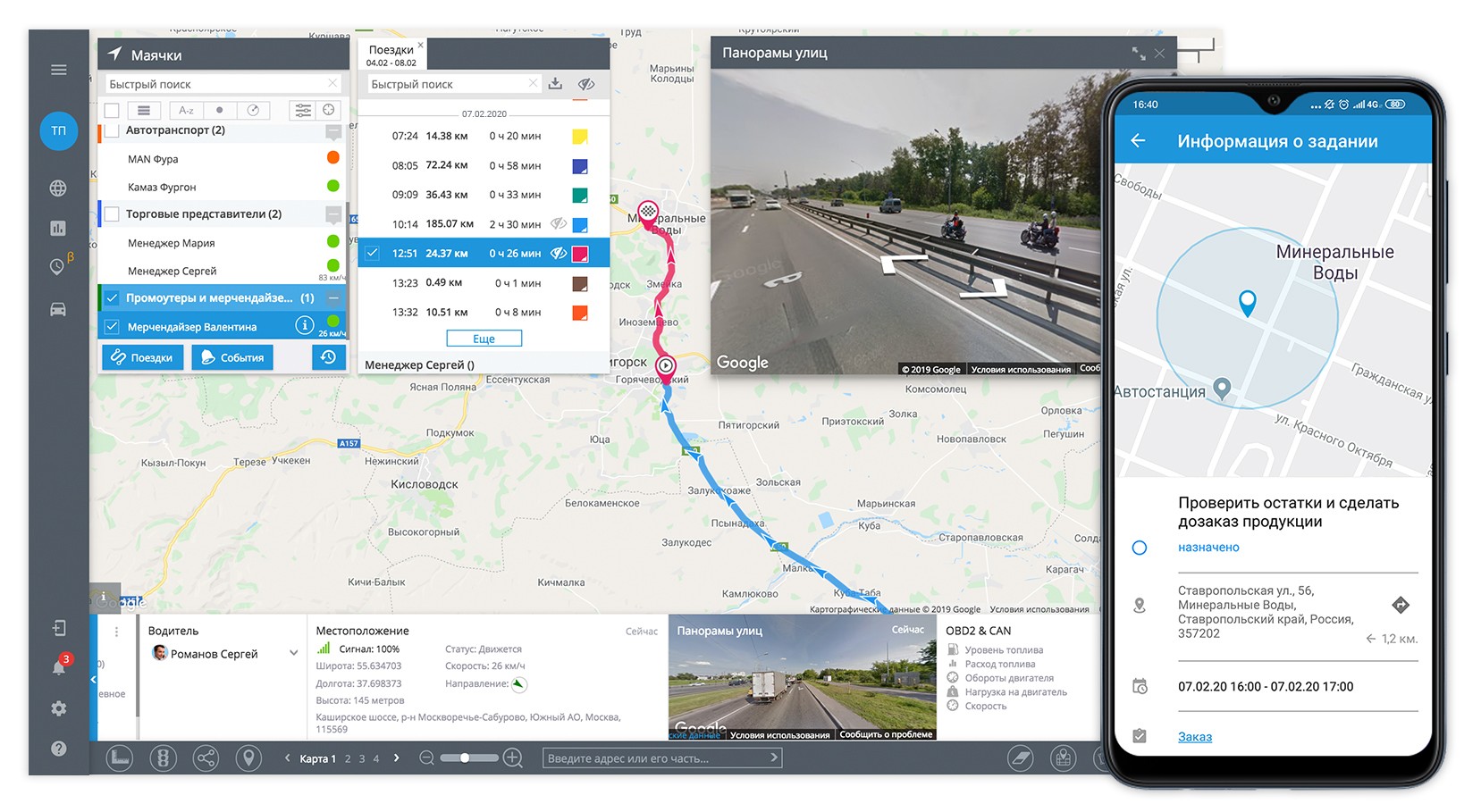Switch to the Поездки tab
The image size is (1481, 812).
pyautogui.click(x=391, y=55)
